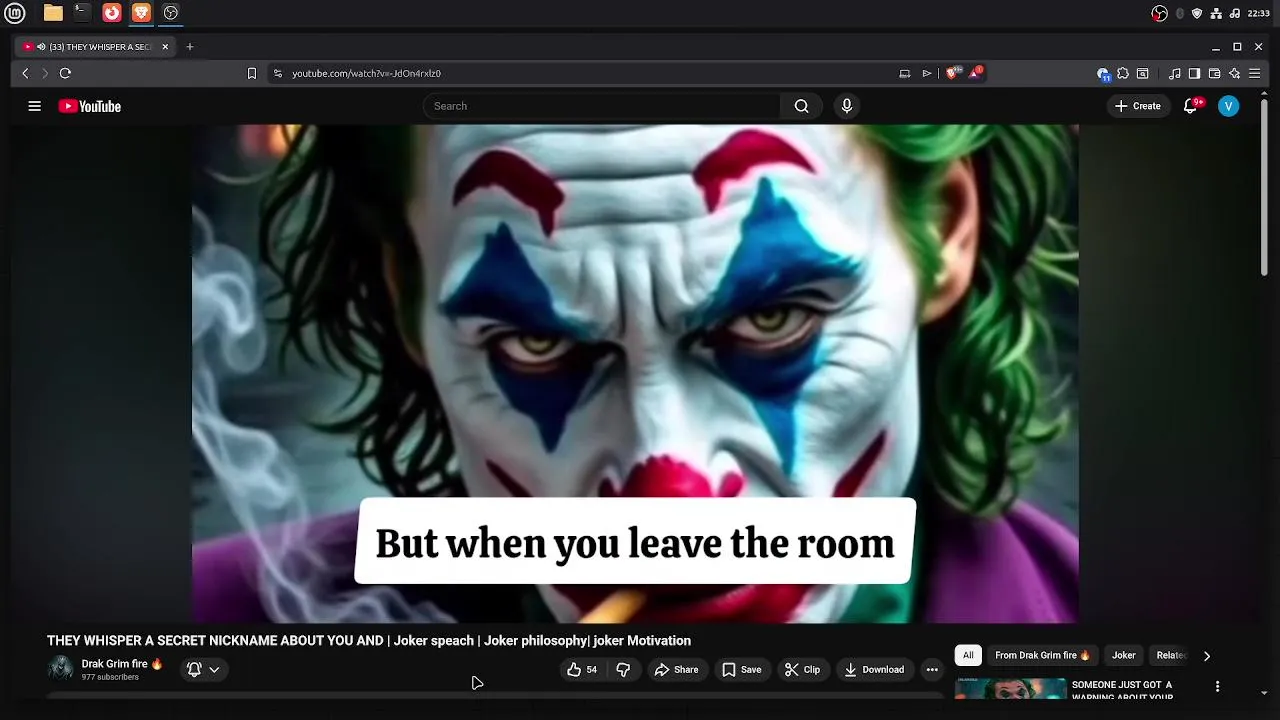The image size is (1280, 720).
Task: Go back to previous page
Action: click(x=26, y=73)
